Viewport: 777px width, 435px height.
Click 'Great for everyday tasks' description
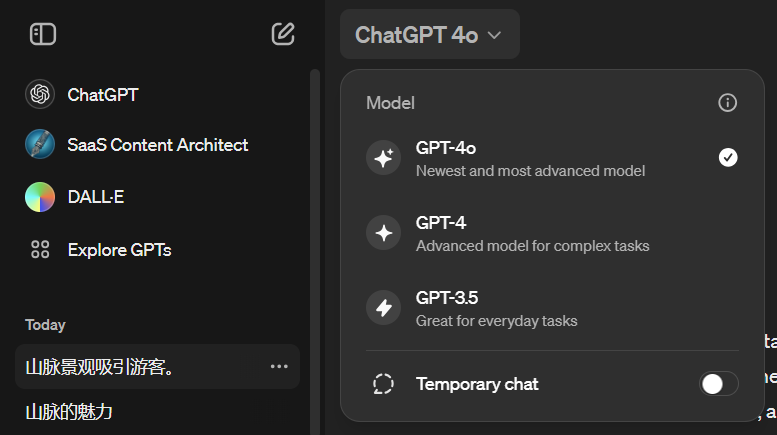pos(497,321)
